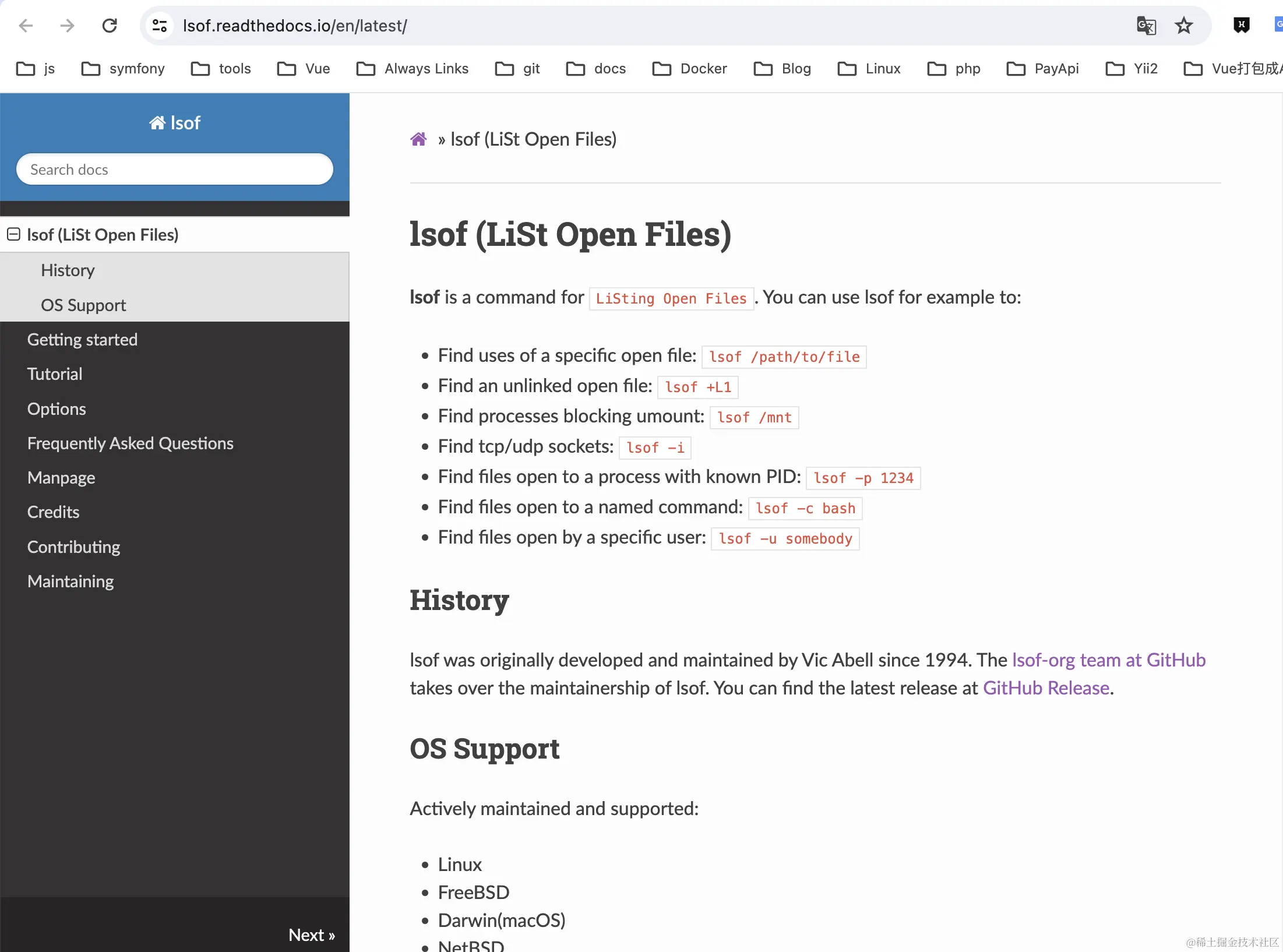
Task: Click the breadcrumb home icon
Action: (x=418, y=139)
